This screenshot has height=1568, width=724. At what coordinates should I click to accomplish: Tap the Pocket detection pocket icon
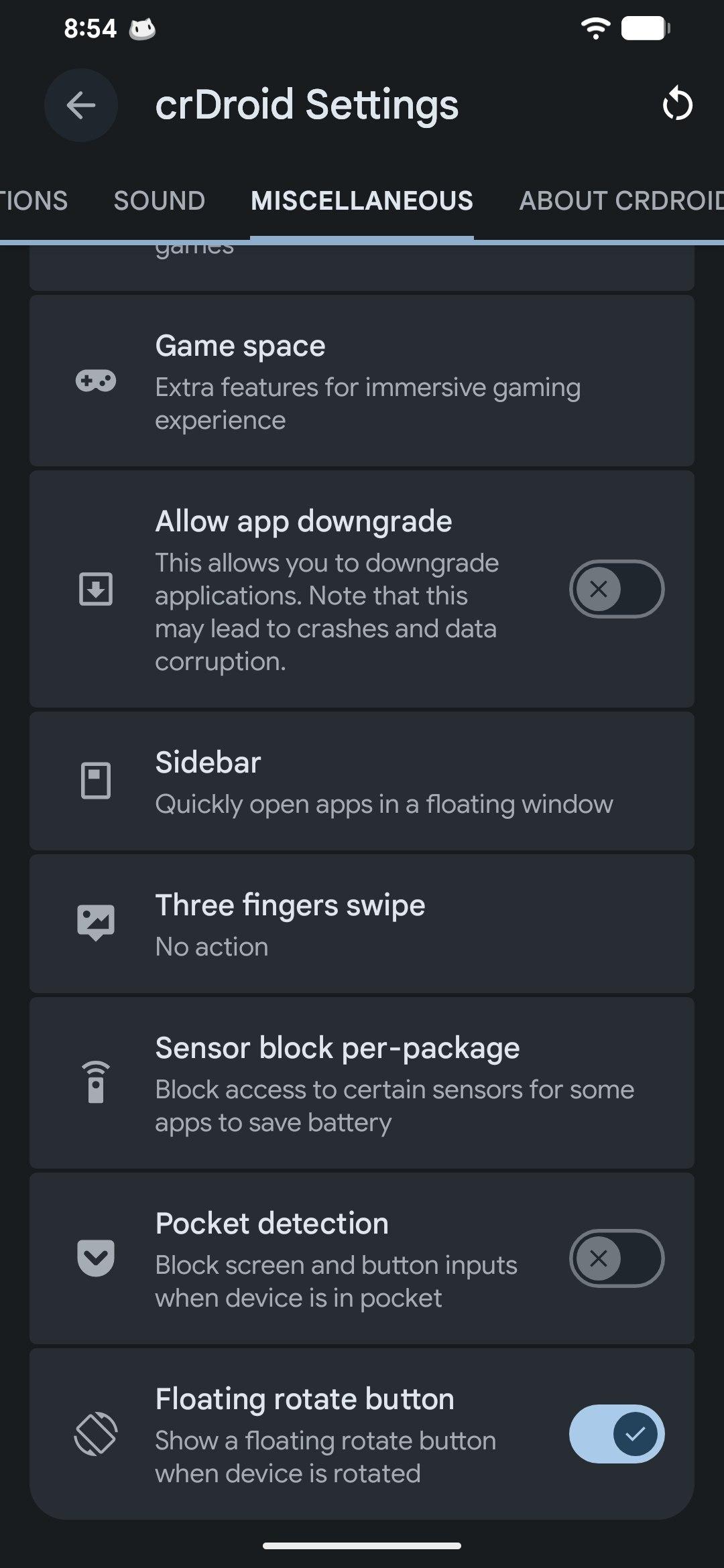[x=96, y=1258]
